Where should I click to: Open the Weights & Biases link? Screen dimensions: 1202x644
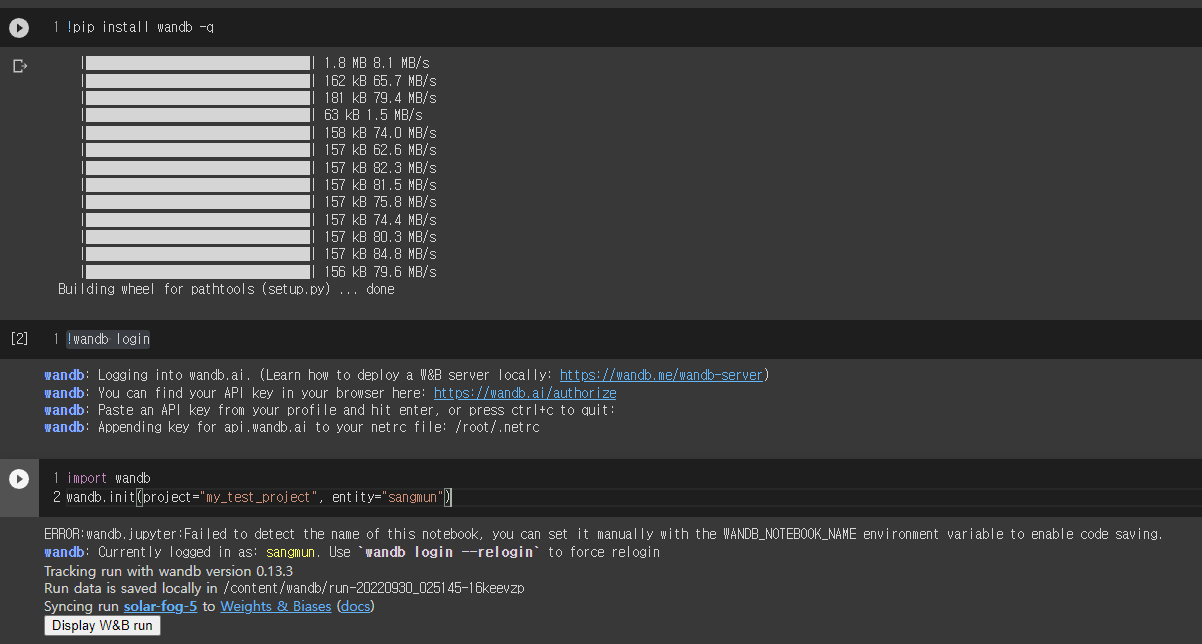276,606
